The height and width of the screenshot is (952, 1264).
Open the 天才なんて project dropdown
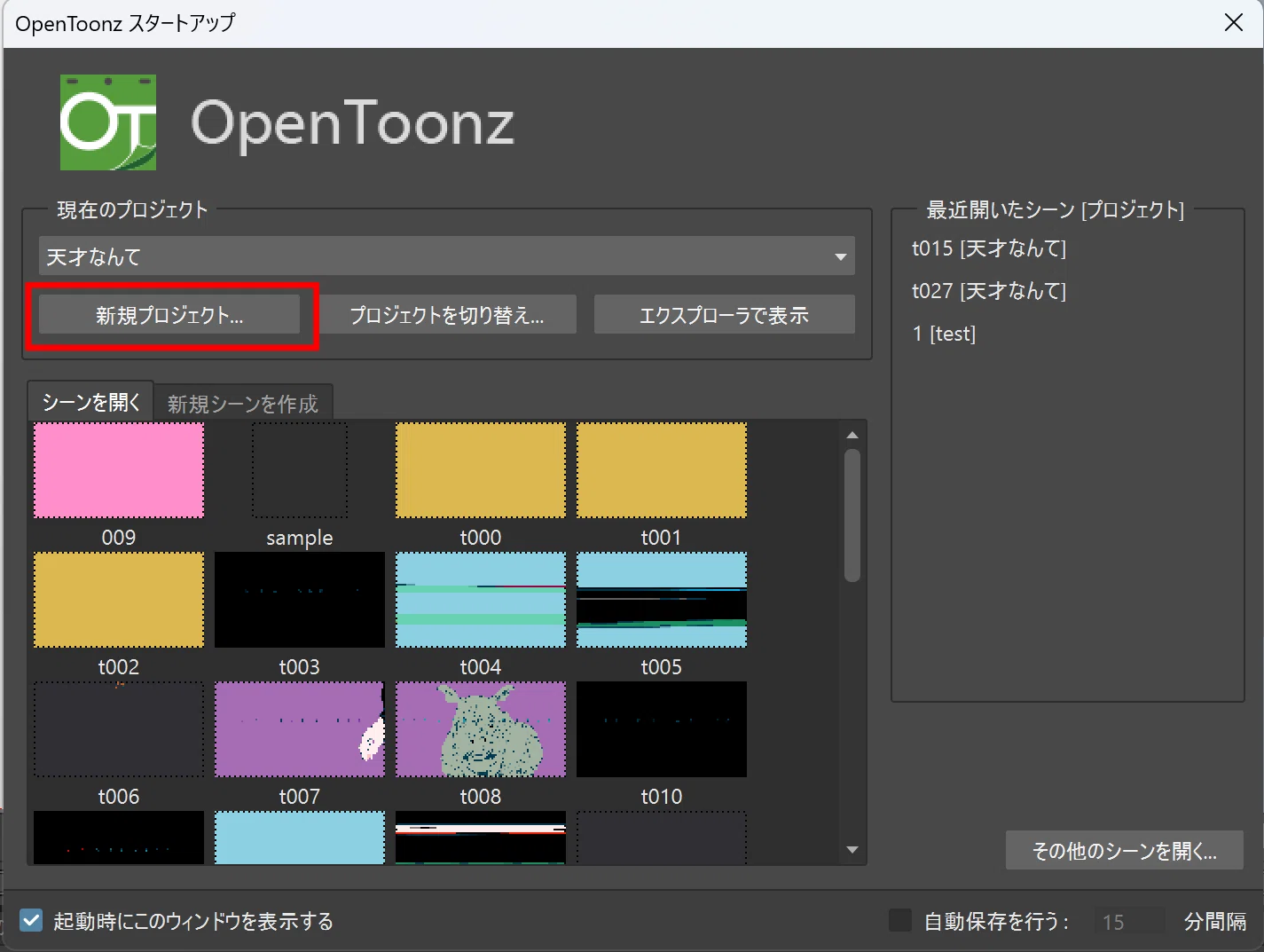(446, 256)
